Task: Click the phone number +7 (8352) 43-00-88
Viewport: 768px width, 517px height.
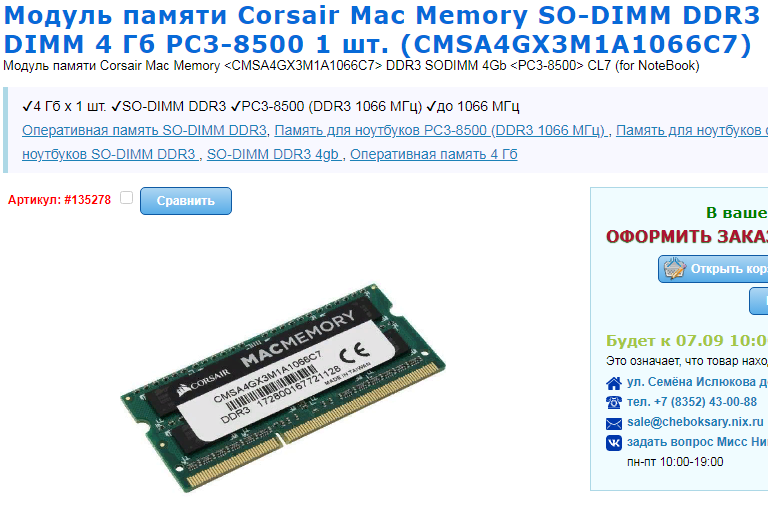Action: click(692, 402)
